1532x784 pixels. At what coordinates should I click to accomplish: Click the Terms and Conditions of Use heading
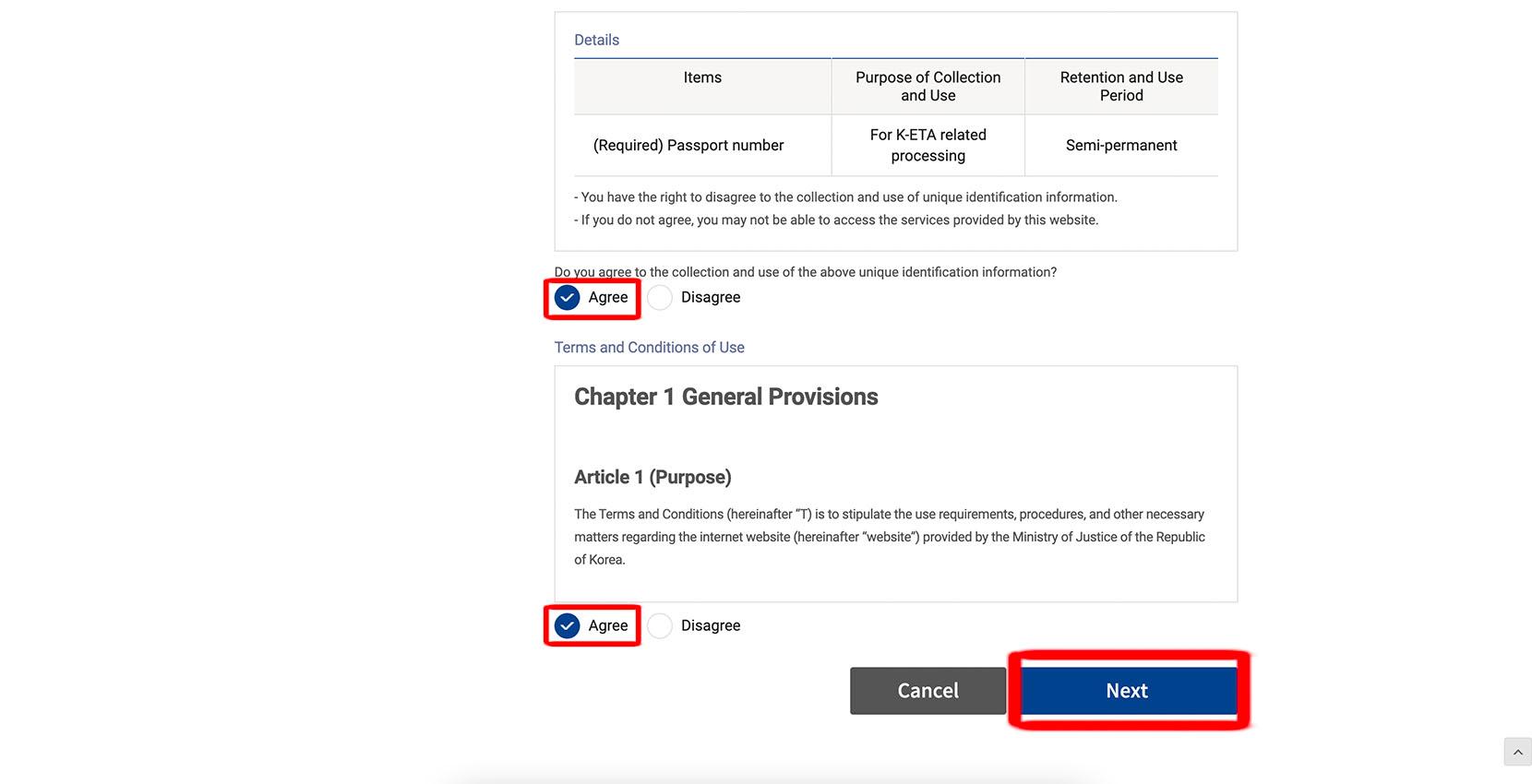pos(649,347)
